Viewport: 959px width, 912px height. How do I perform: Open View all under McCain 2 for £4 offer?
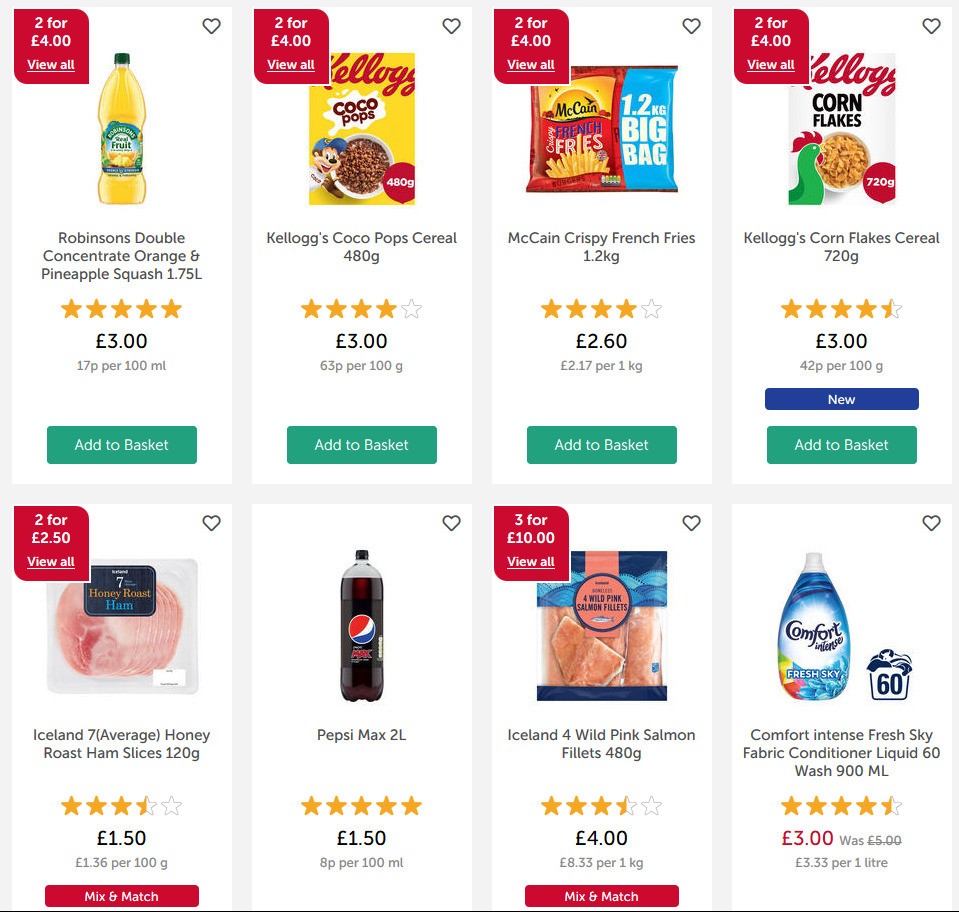pyautogui.click(x=530, y=64)
